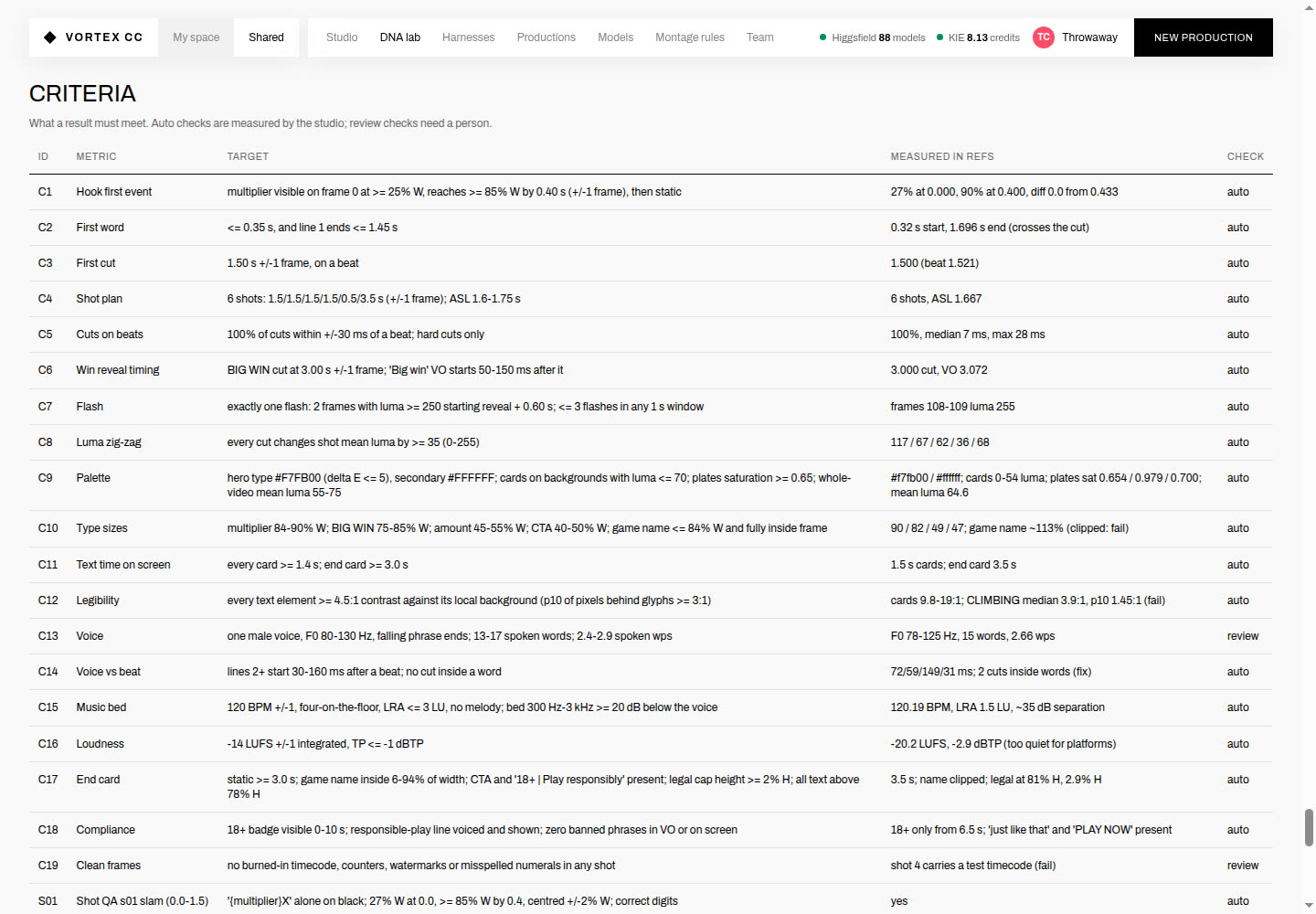
Task: Open the Studio section
Action: (342, 37)
